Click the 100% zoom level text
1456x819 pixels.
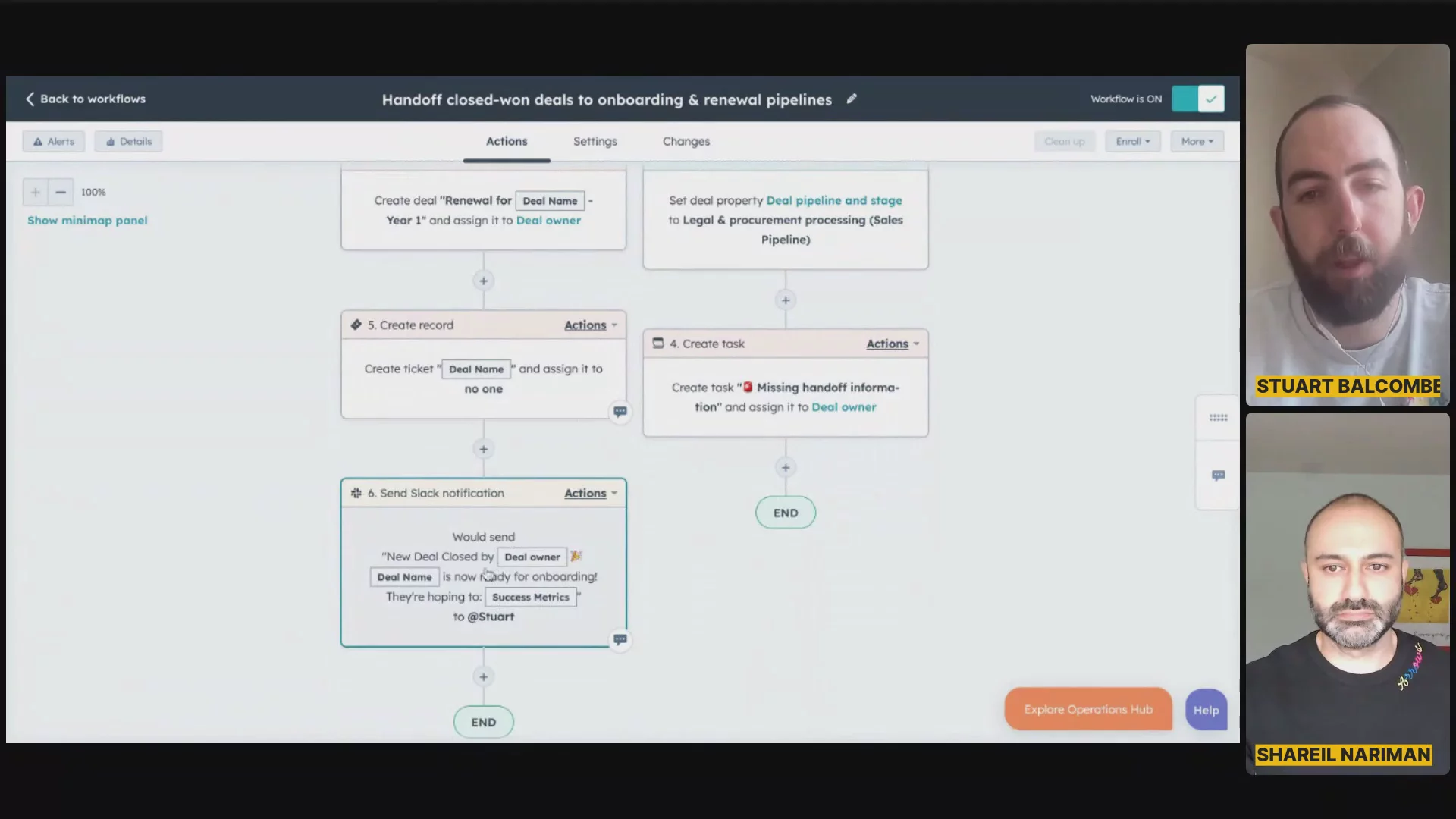pyautogui.click(x=93, y=193)
